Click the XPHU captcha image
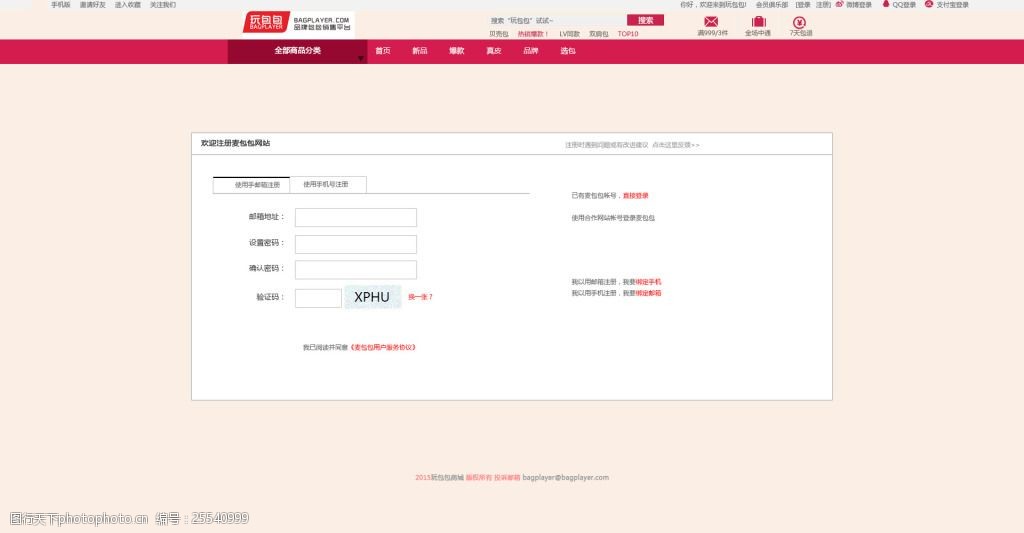Image resolution: width=1024 pixels, height=533 pixels. point(372,297)
